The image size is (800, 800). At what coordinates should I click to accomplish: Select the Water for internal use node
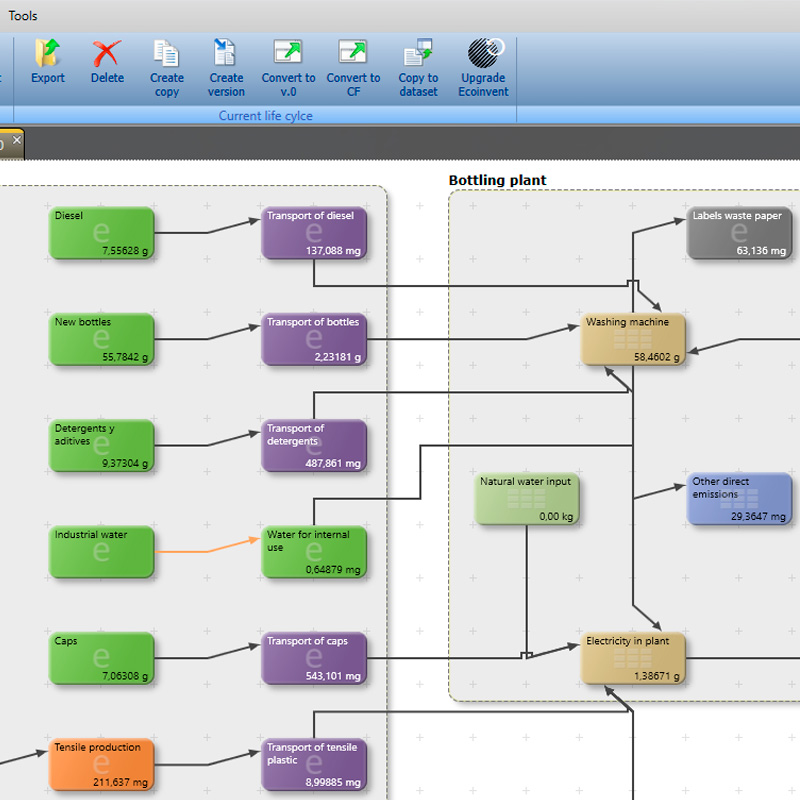pyautogui.click(x=314, y=552)
